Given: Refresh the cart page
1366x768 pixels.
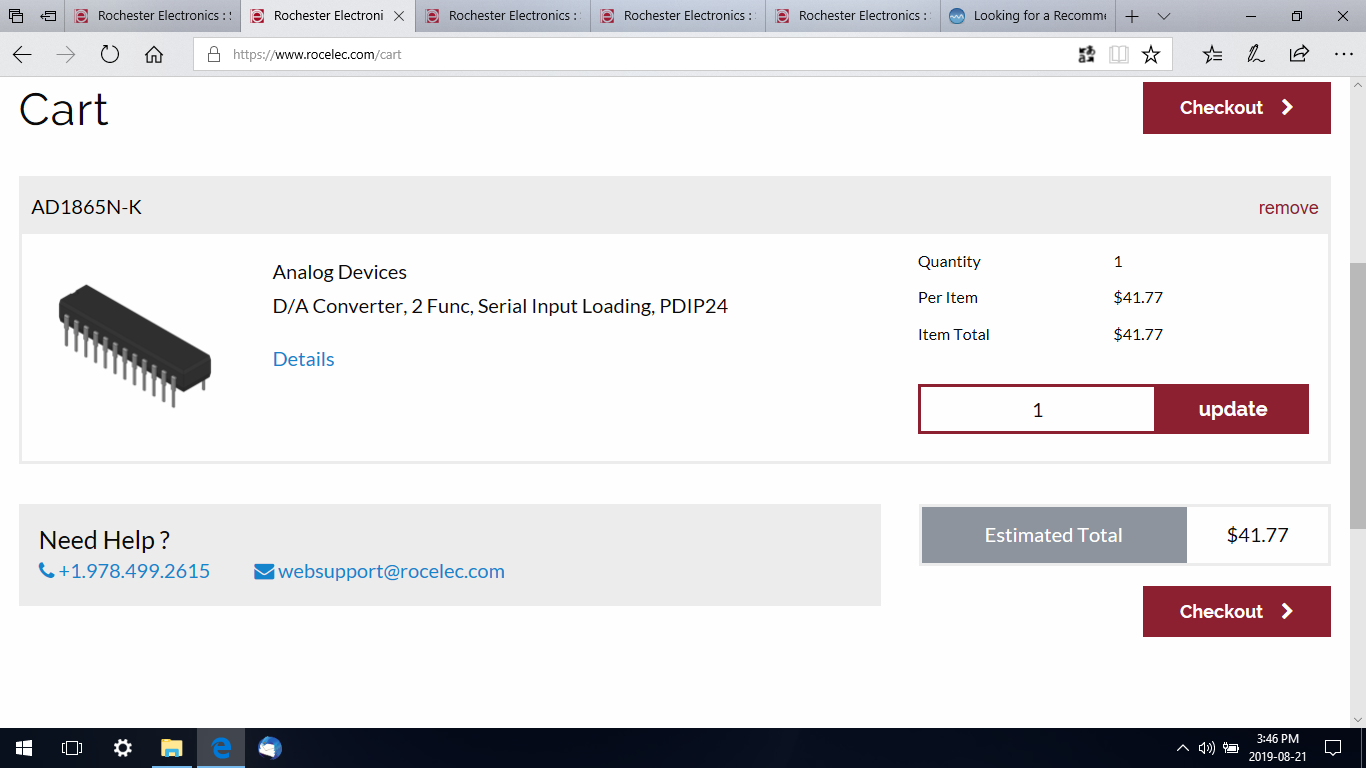Looking at the screenshot, I should (x=110, y=55).
